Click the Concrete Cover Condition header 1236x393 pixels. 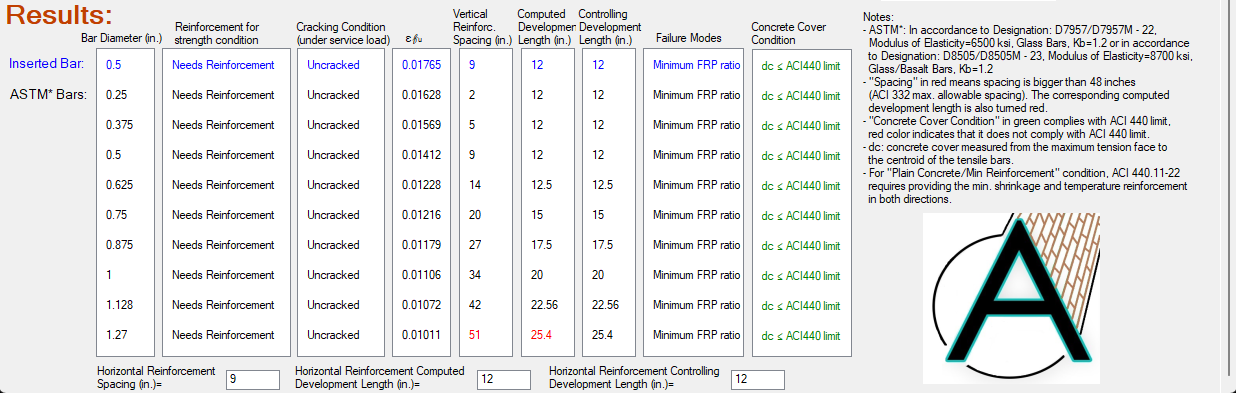coord(787,33)
